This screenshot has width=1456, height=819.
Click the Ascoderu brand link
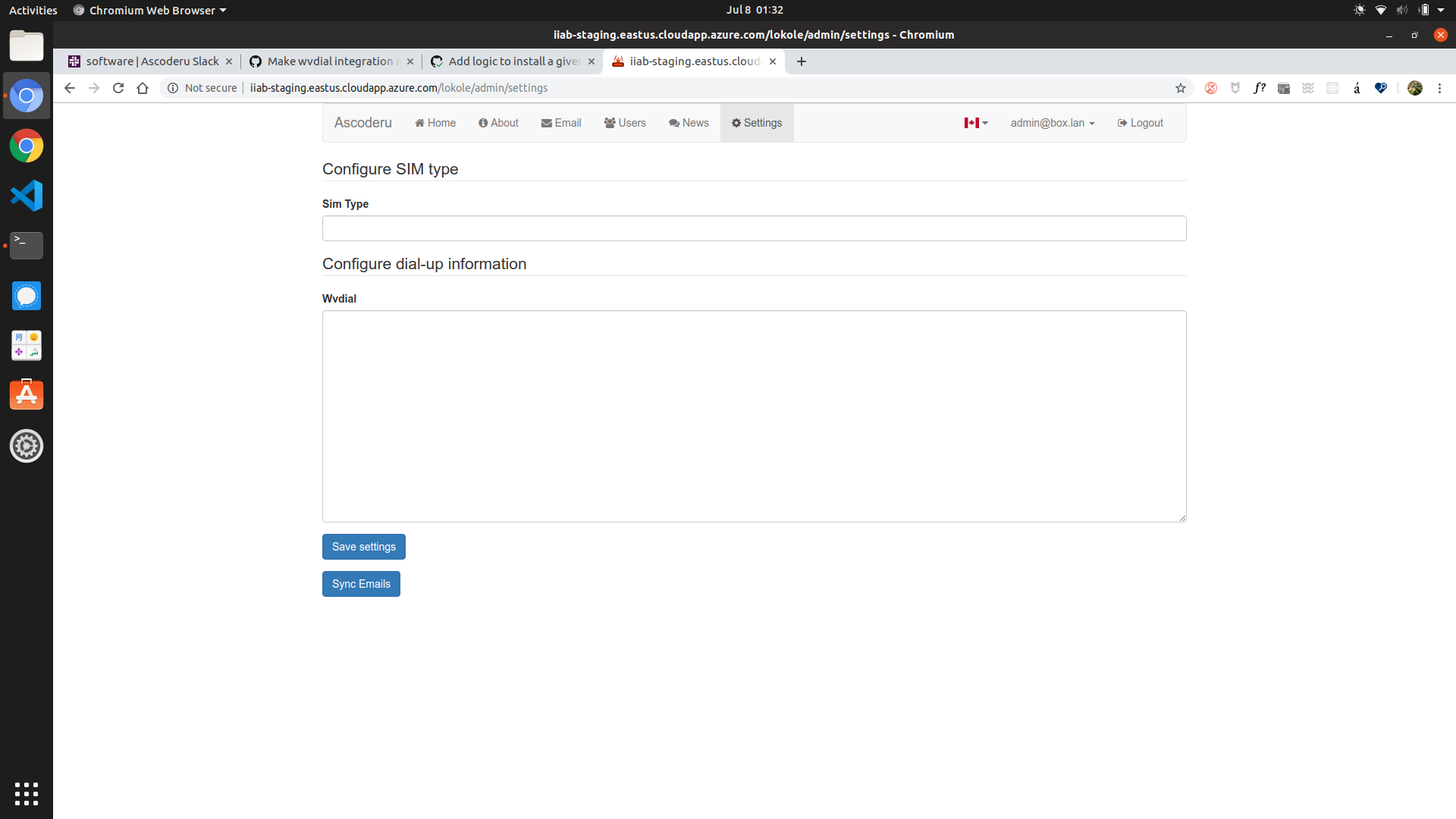click(x=363, y=123)
